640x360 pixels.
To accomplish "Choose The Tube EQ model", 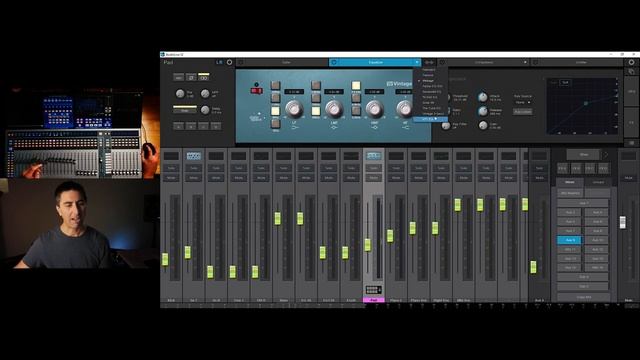I will click(x=431, y=108).
